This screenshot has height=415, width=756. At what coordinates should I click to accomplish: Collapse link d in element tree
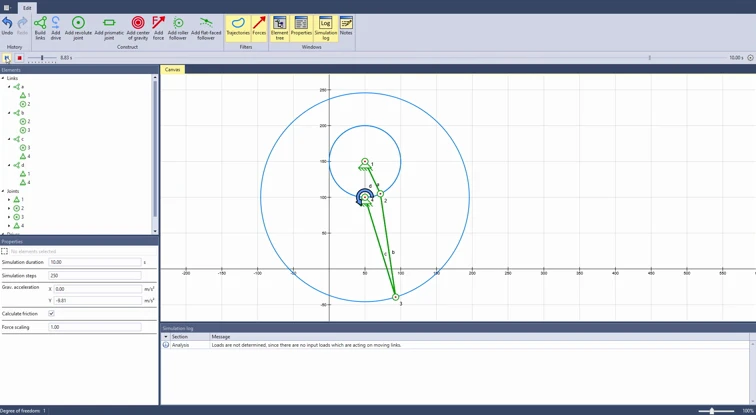tap(9, 165)
